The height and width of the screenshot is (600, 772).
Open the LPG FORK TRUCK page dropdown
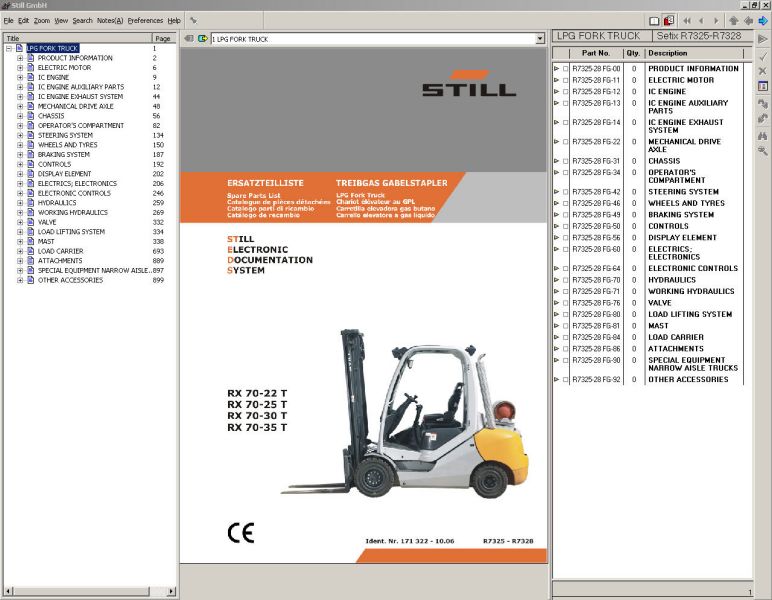tap(540, 39)
